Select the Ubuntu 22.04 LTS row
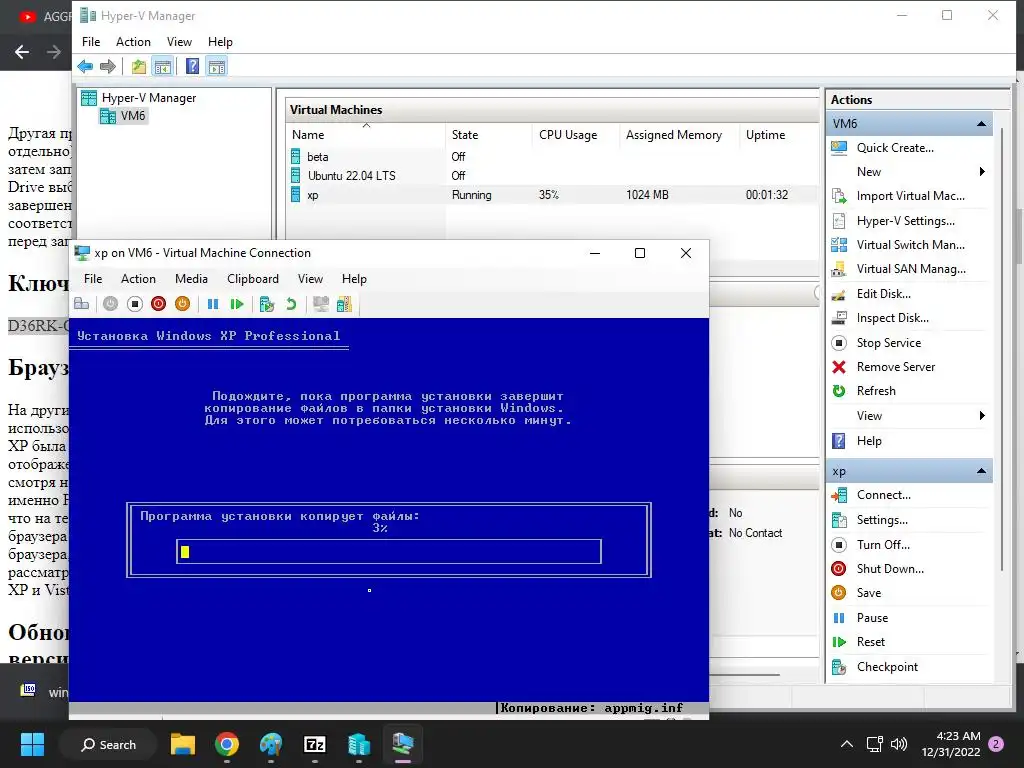The width and height of the screenshot is (1024, 768). 552,176
